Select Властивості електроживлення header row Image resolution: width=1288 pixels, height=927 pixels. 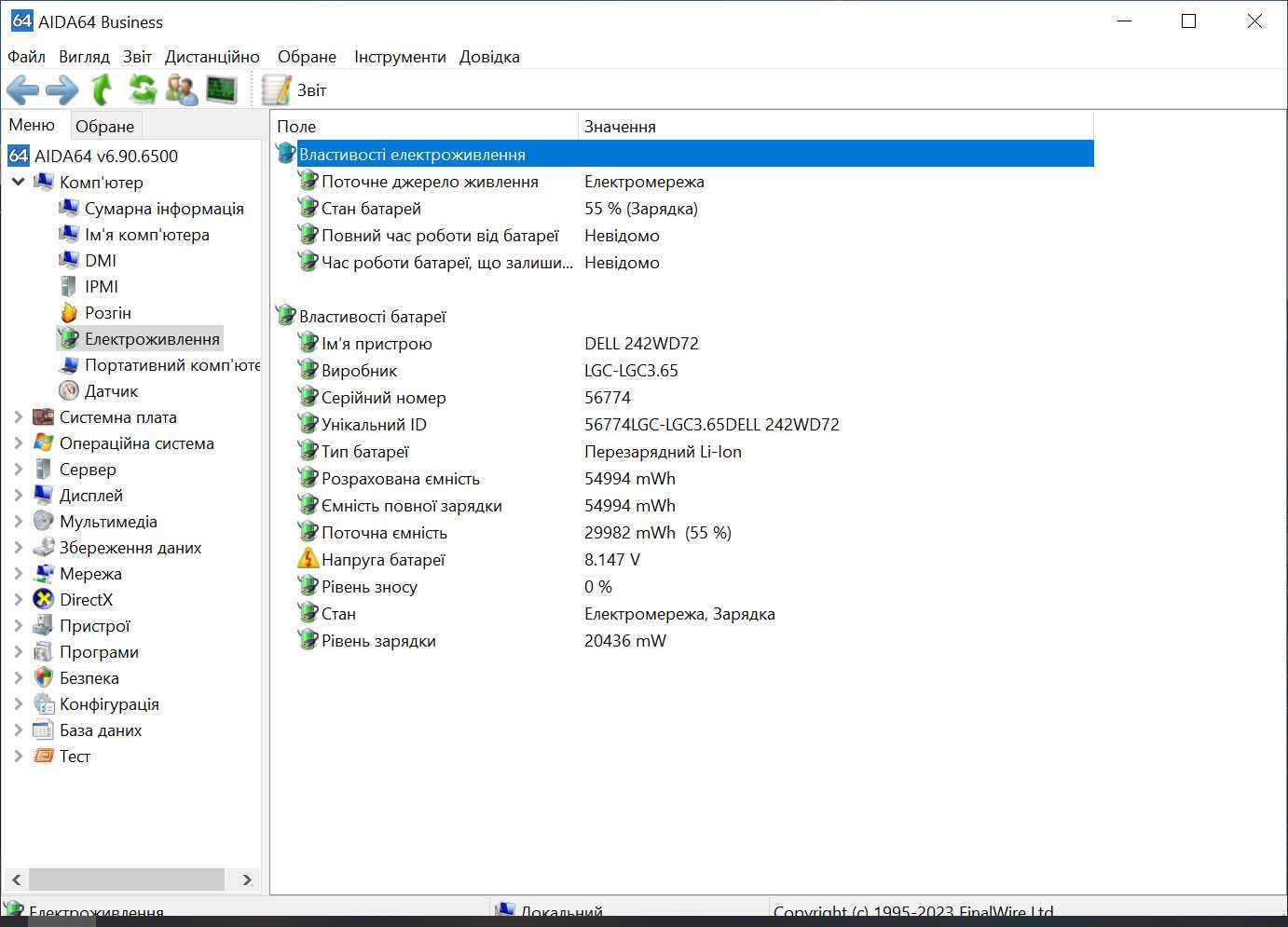click(x=683, y=155)
